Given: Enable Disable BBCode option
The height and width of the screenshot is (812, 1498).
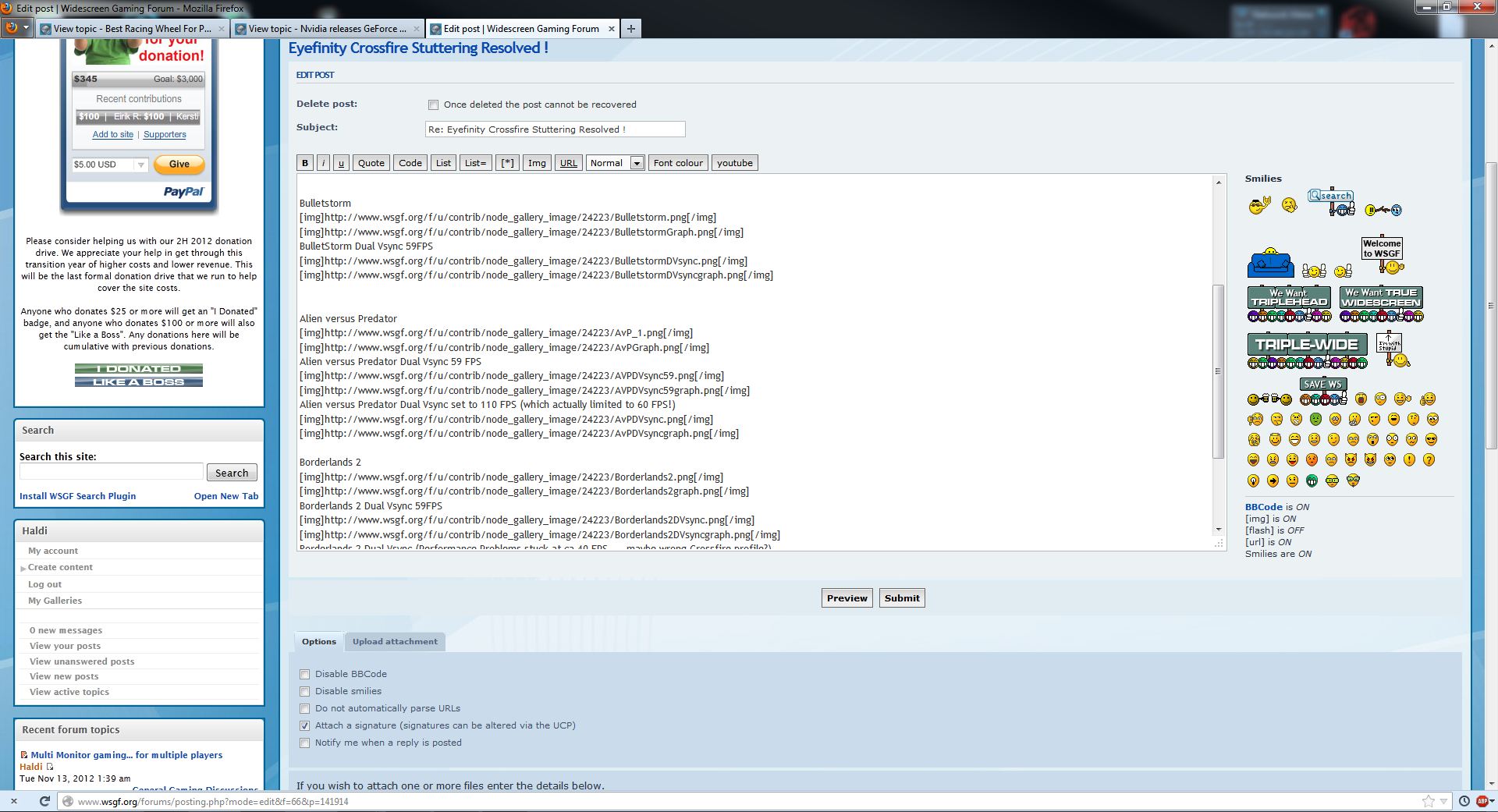Looking at the screenshot, I should [305, 674].
